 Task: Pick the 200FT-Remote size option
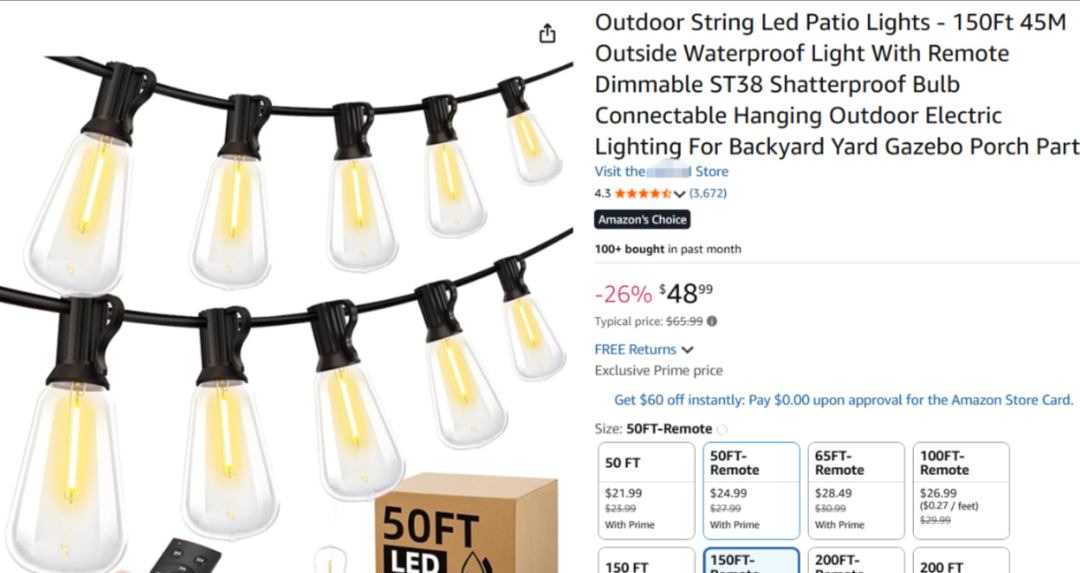click(855, 562)
